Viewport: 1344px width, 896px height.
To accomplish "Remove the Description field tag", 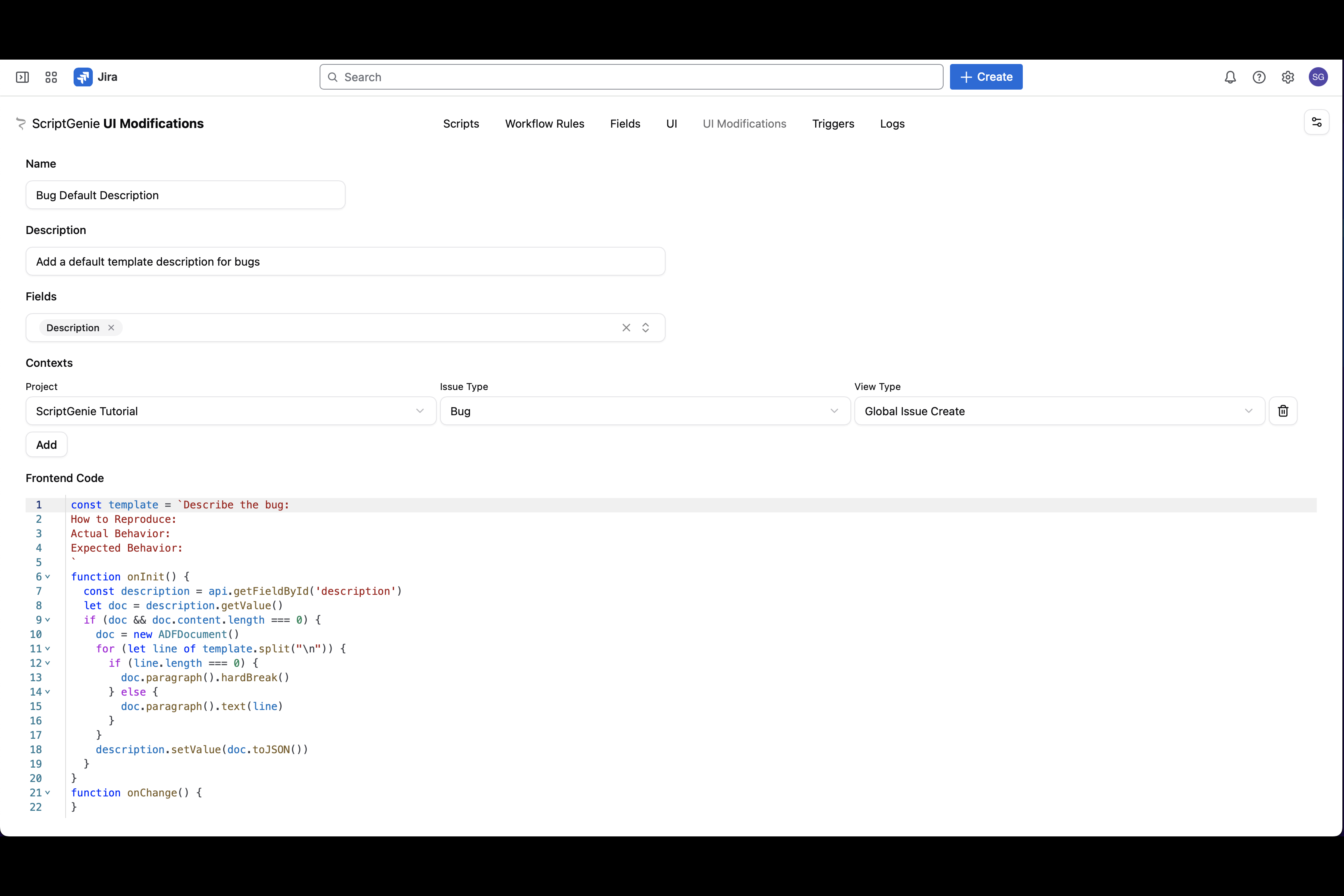I will (112, 328).
